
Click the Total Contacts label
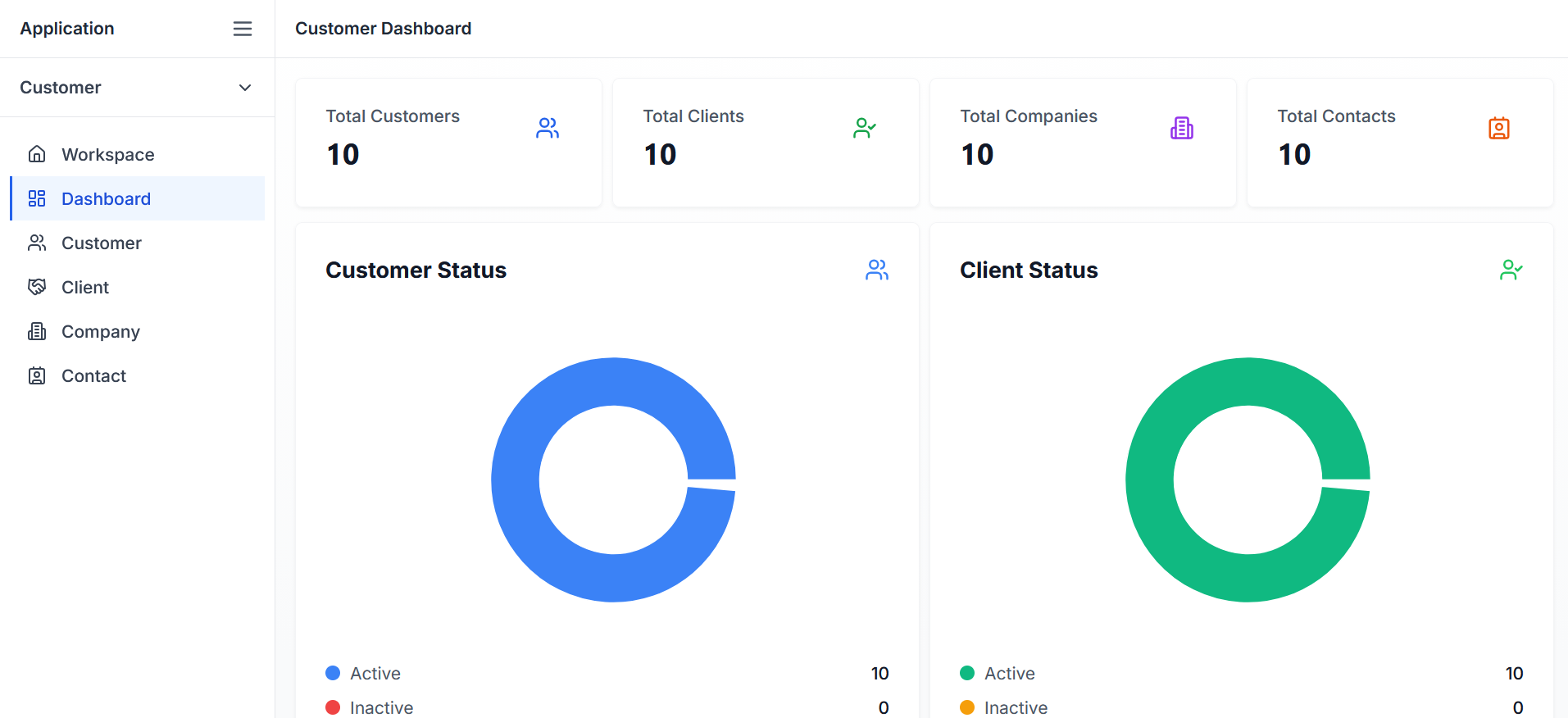tap(1336, 116)
